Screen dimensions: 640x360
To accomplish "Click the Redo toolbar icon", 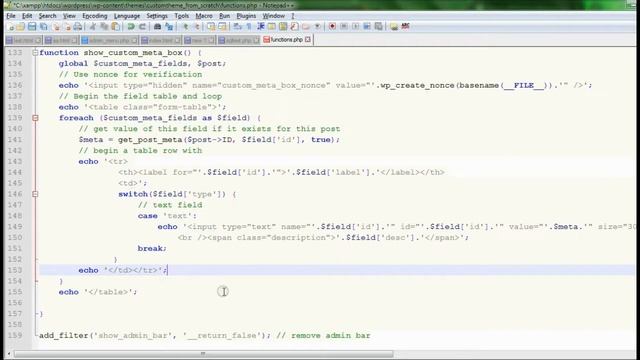I will (142, 27).
